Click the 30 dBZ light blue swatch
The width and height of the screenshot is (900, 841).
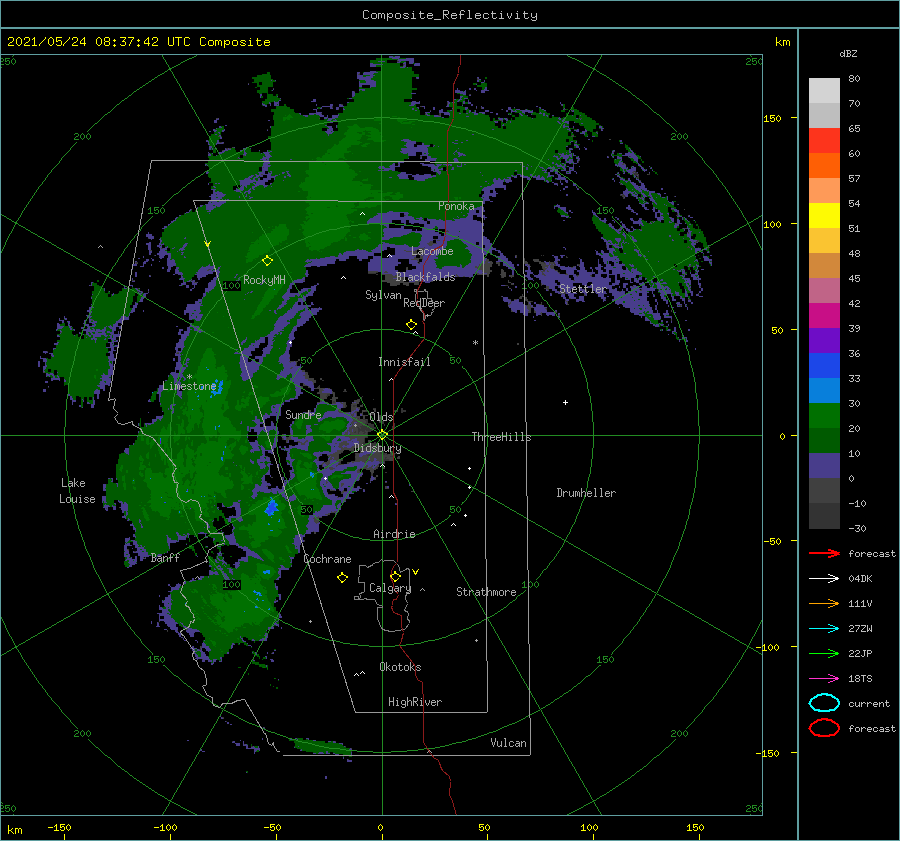pos(824,390)
